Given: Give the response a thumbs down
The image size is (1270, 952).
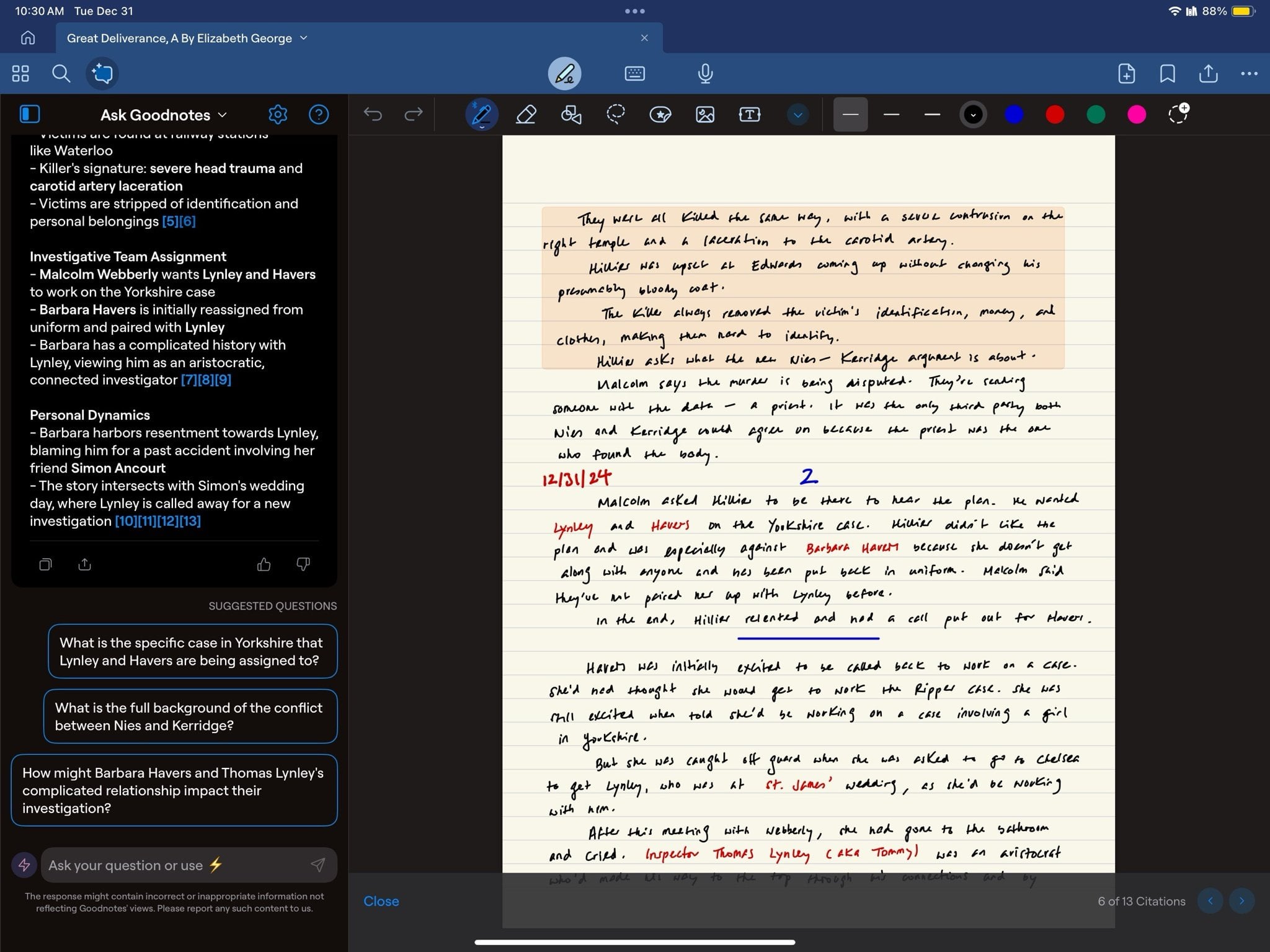Looking at the screenshot, I should pos(303,564).
